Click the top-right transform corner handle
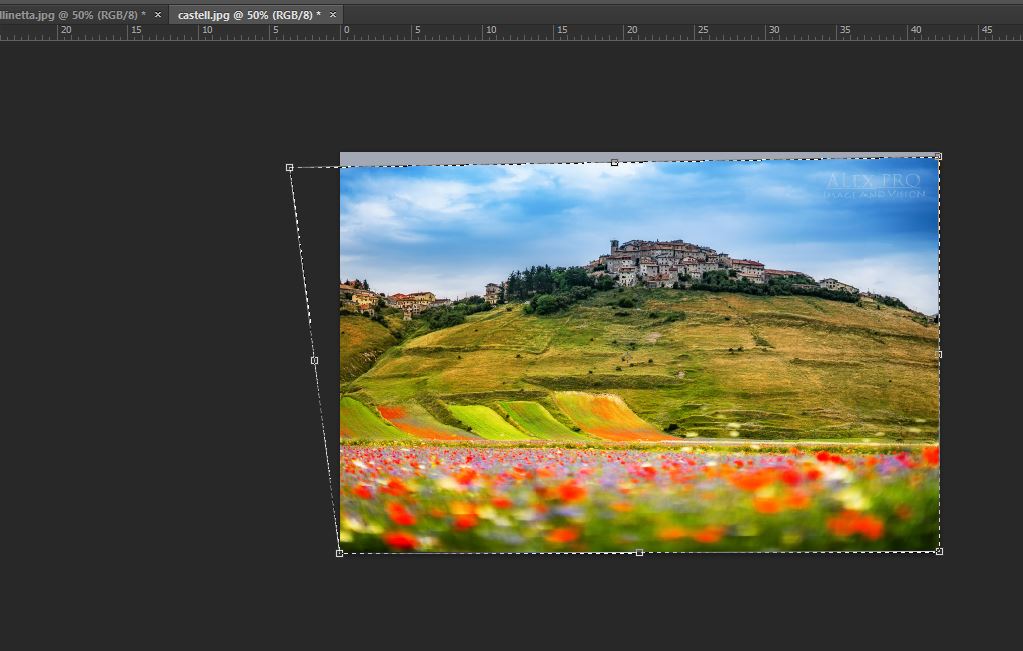Viewport: 1023px width, 651px height. click(x=938, y=156)
